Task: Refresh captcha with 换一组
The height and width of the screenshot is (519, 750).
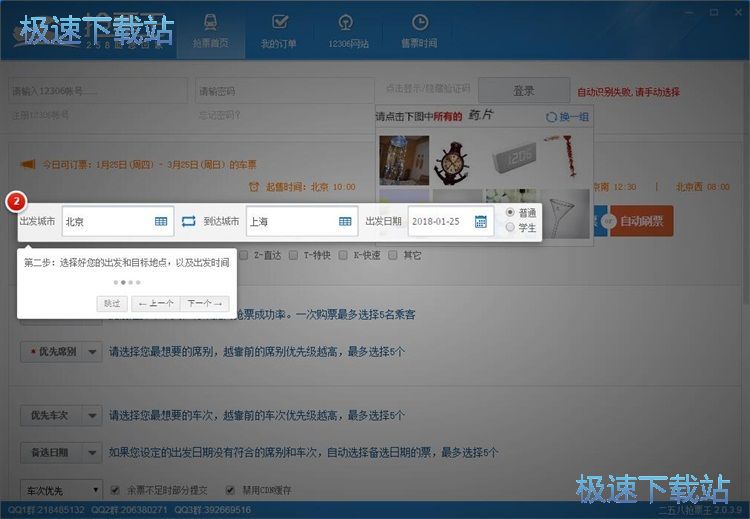Action: 567,117
